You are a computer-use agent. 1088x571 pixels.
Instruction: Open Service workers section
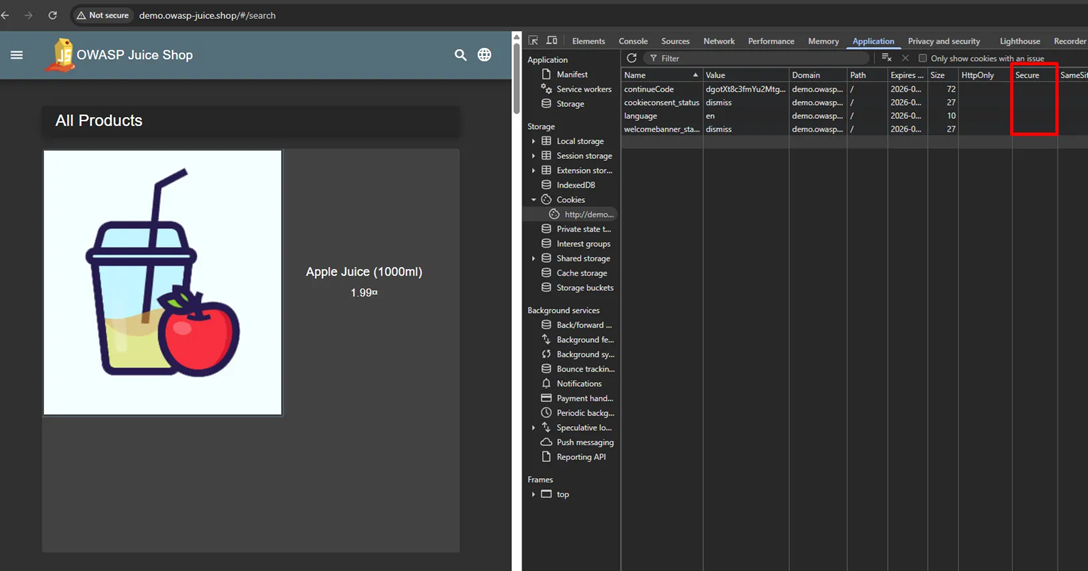point(584,89)
